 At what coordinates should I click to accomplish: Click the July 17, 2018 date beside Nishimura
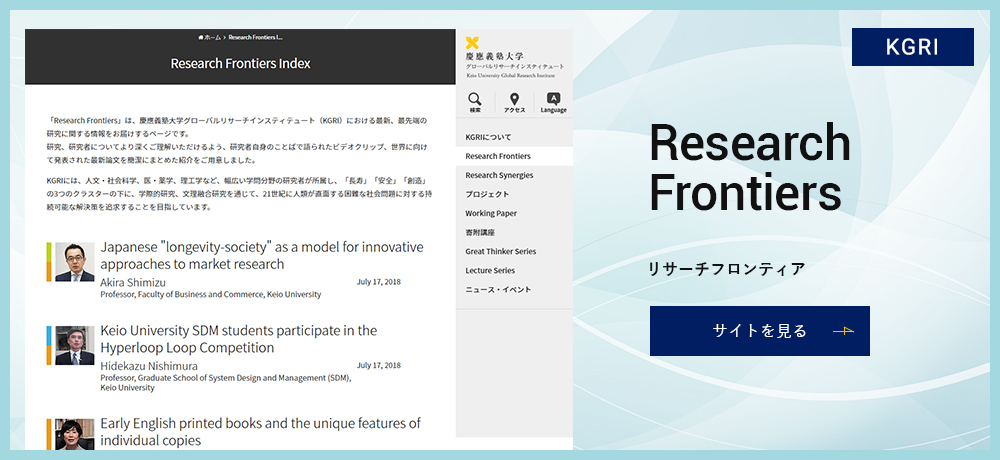tap(379, 366)
